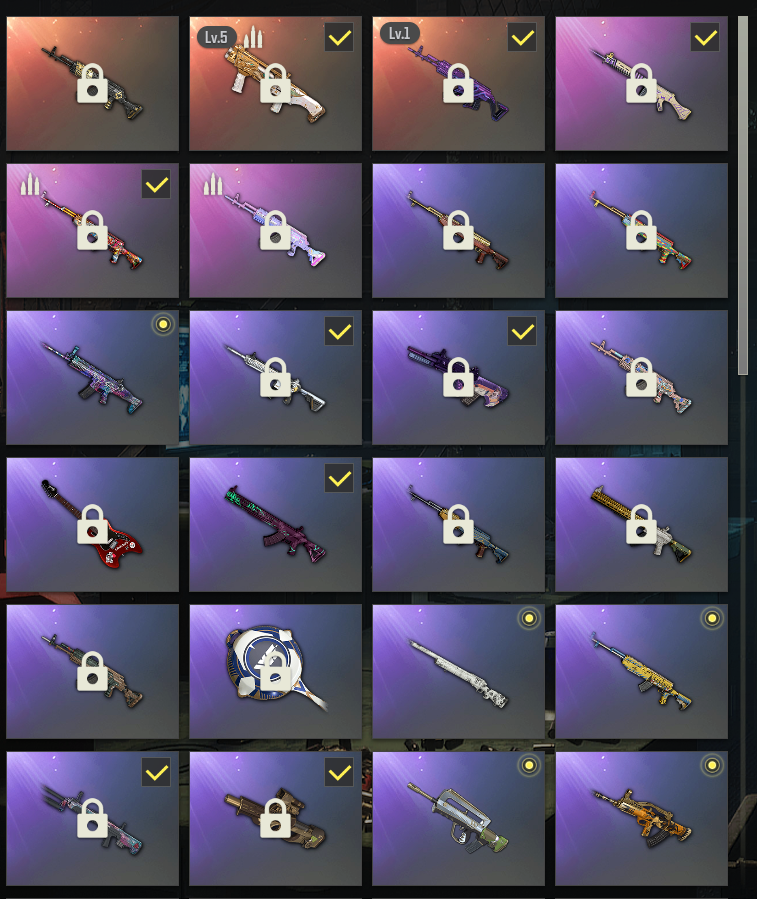Click the Lv.5 level badge
757x899 pixels.
pyautogui.click(x=217, y=37)
